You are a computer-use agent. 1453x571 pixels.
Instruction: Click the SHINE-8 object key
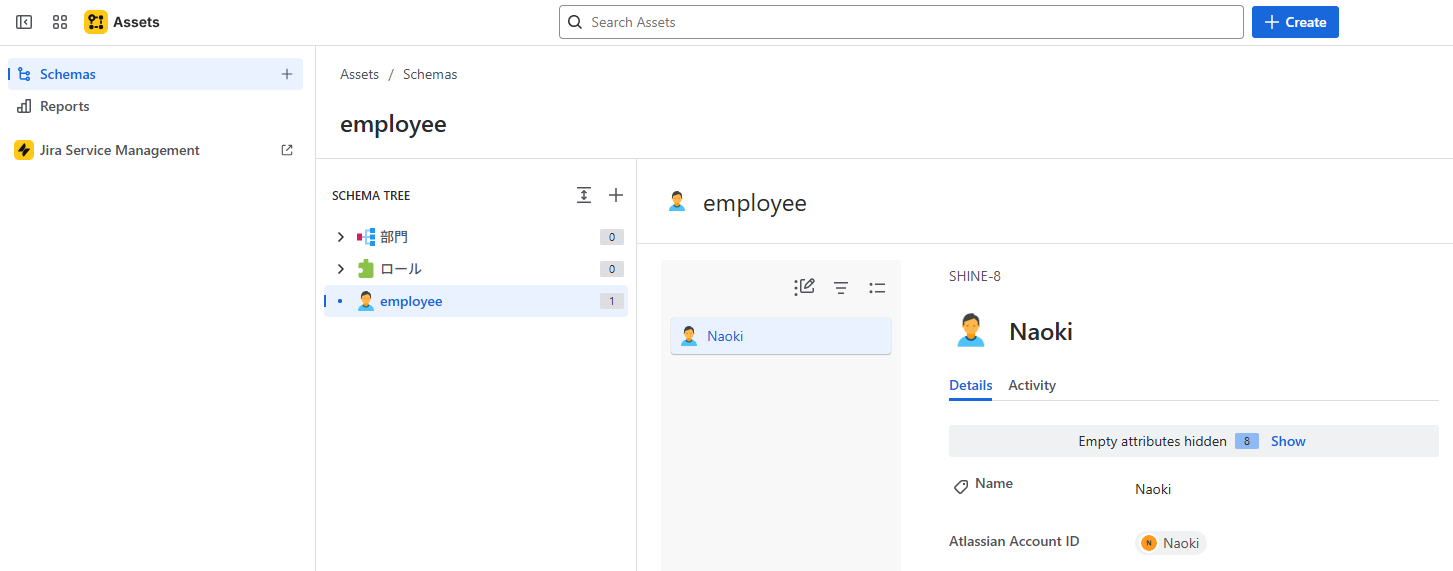point(975,276)
